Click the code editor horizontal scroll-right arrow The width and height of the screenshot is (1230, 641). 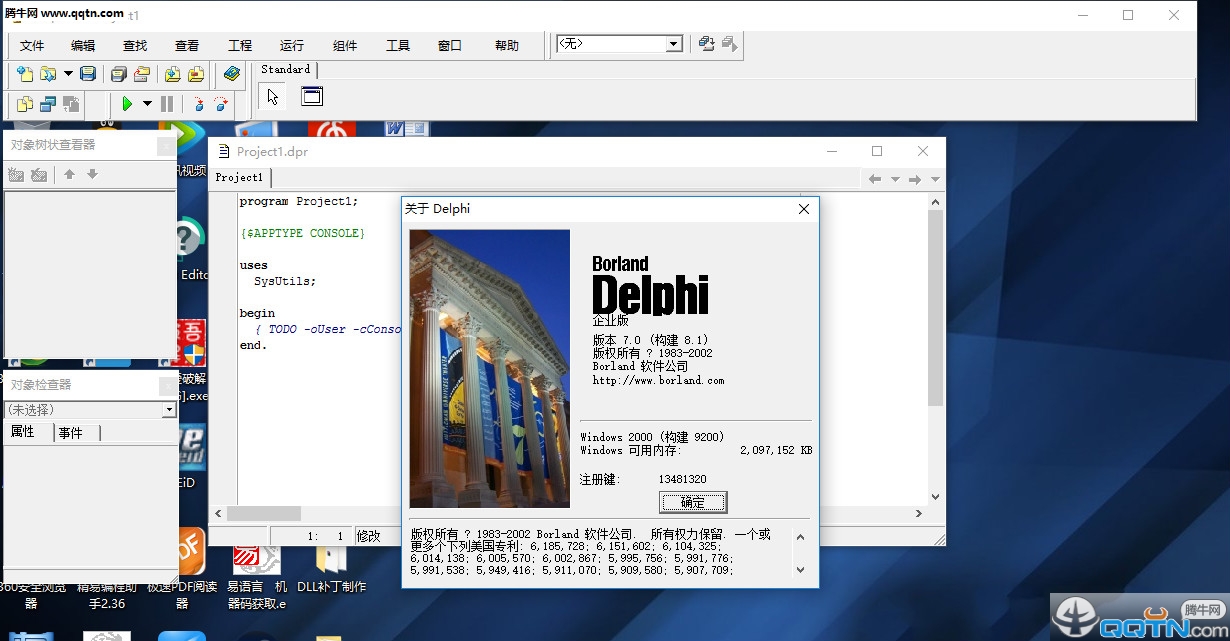click(921, 513)
